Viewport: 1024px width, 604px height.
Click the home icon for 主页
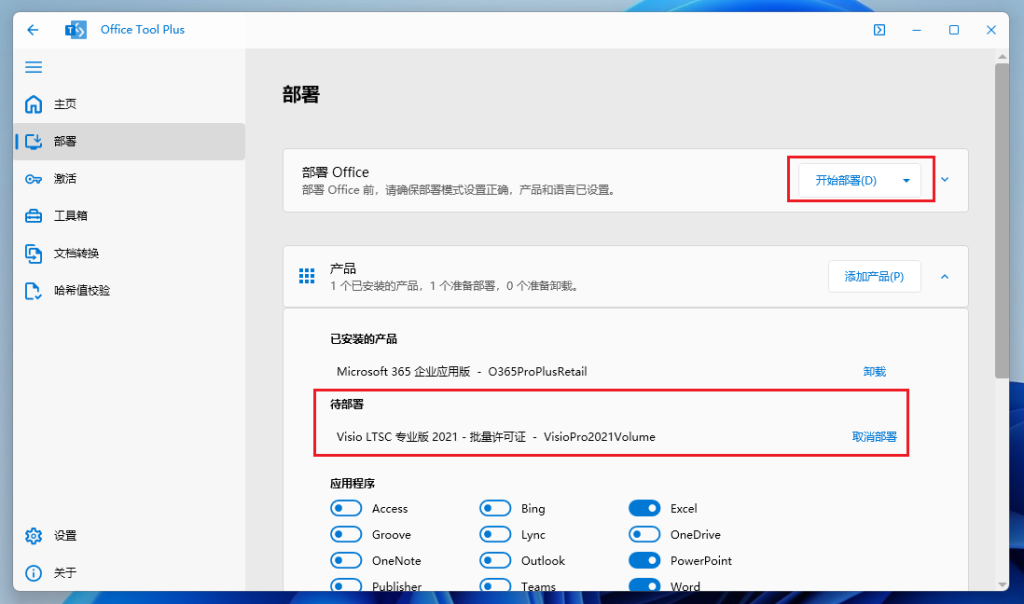33,104
